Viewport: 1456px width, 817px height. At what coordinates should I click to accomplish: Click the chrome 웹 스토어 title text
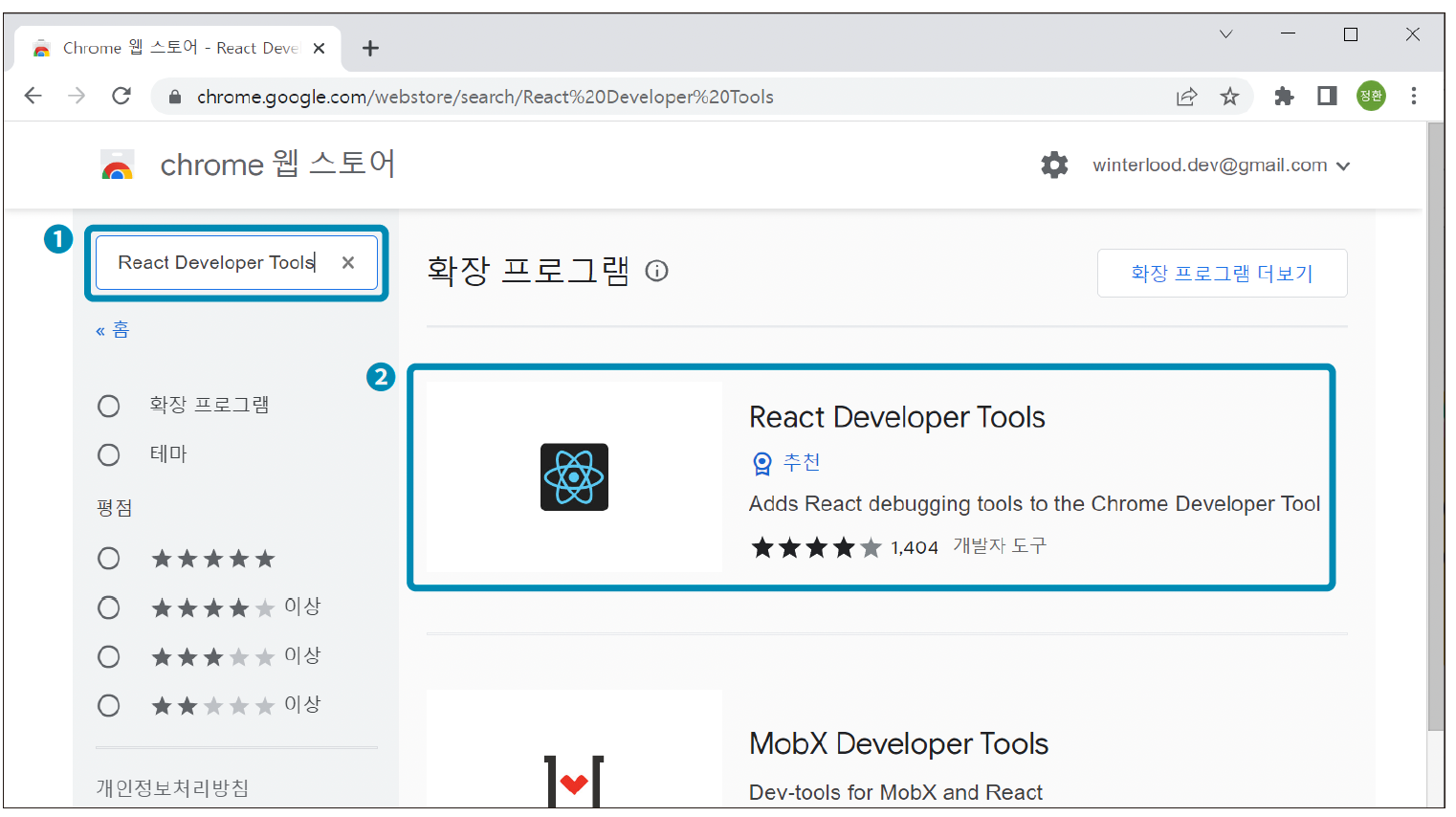277,165
